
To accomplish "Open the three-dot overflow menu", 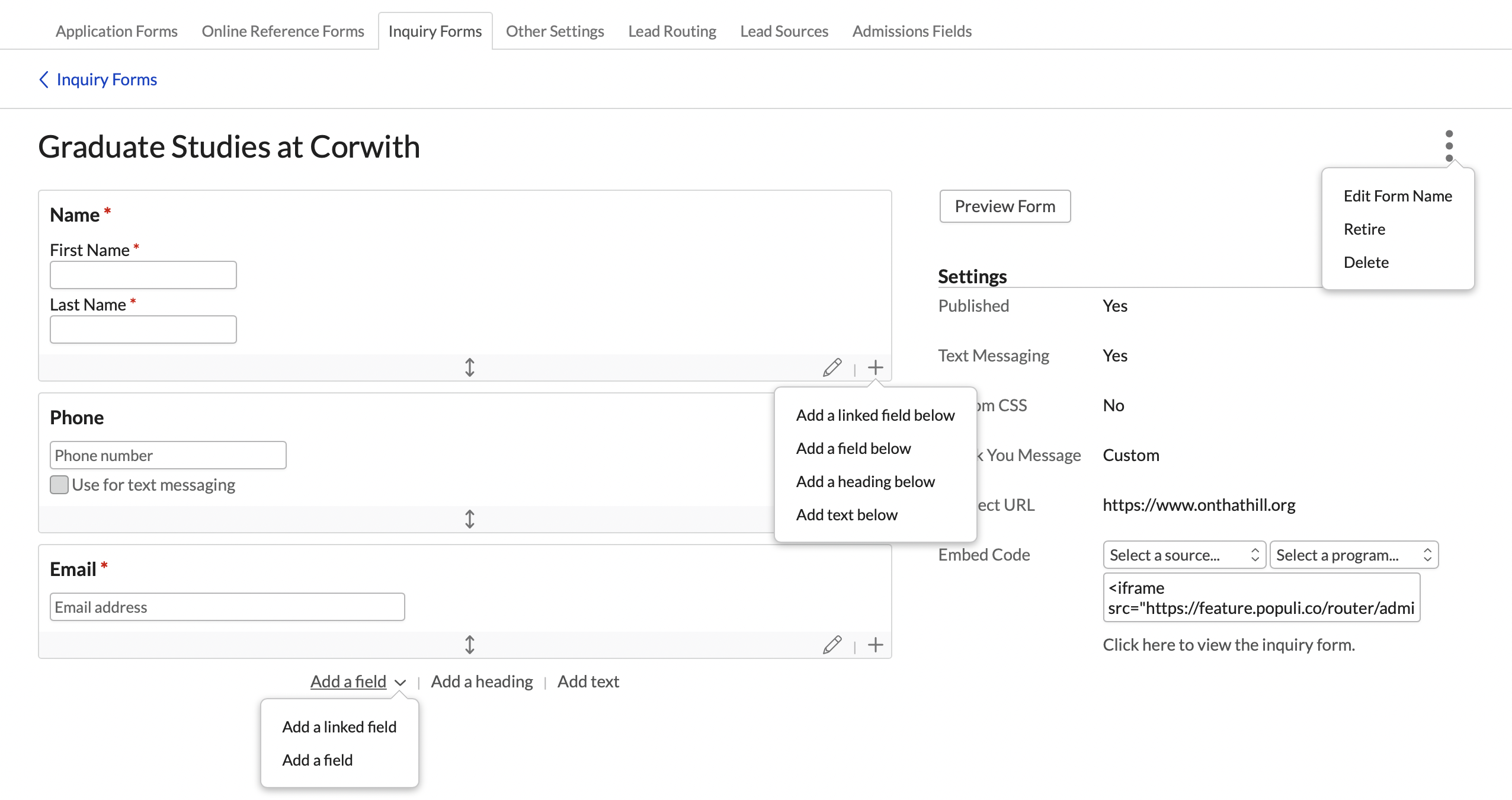I will click(1448, 145).
